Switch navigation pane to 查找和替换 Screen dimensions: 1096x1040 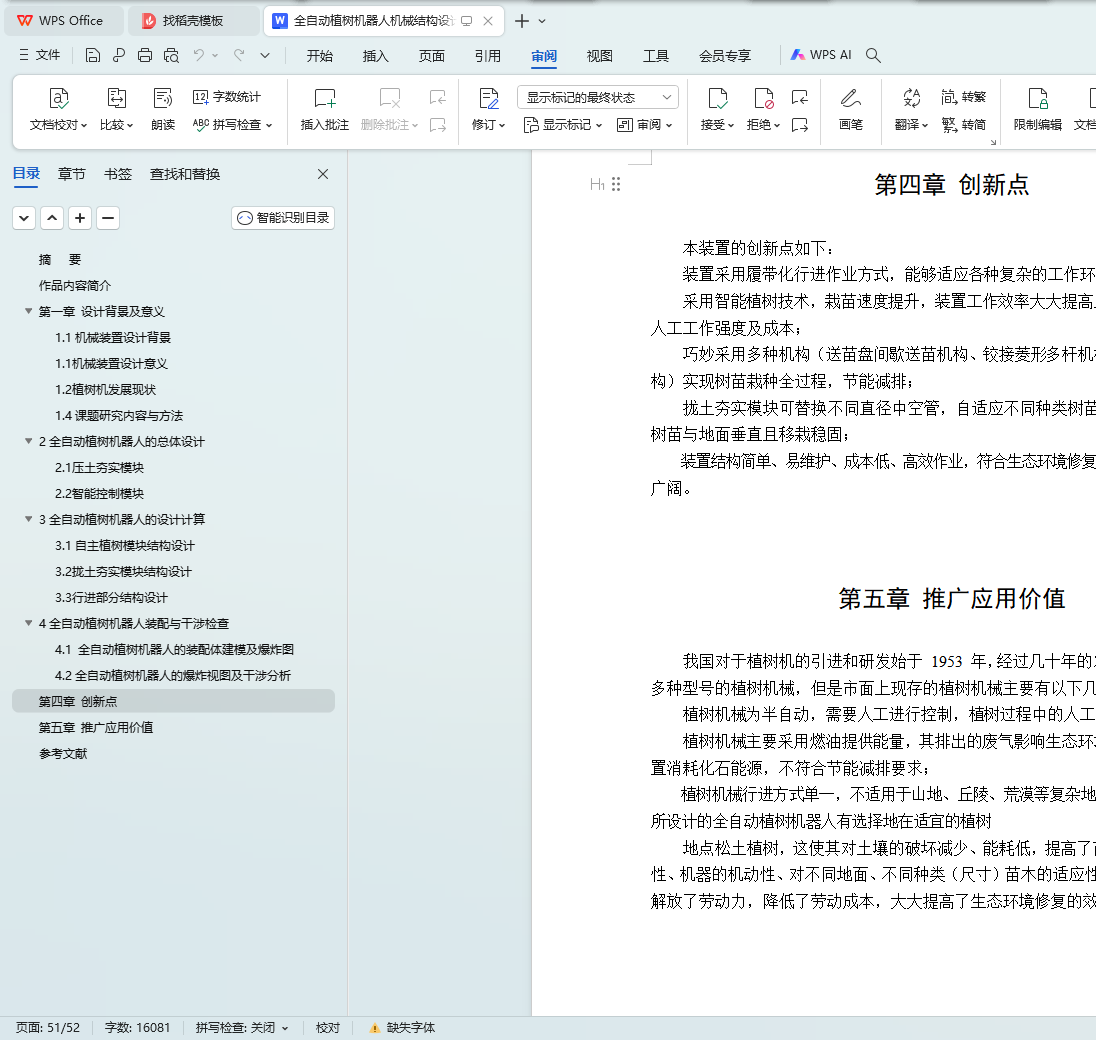point(185,174)
